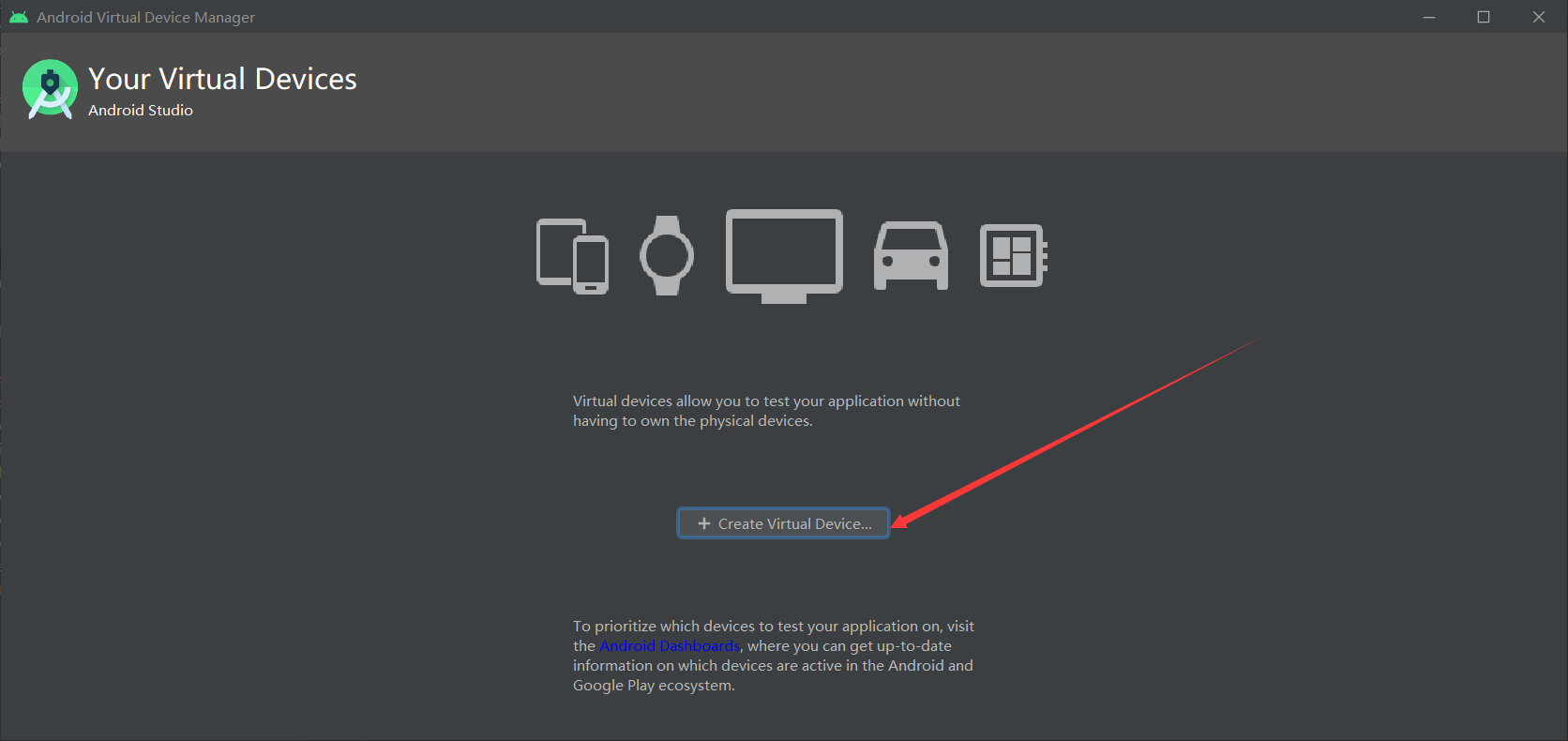The height and width of the screenshot is (741, 1568).
Task: Click the 'Android Virtual Device Manager' window title
Action: pos(145,17)
